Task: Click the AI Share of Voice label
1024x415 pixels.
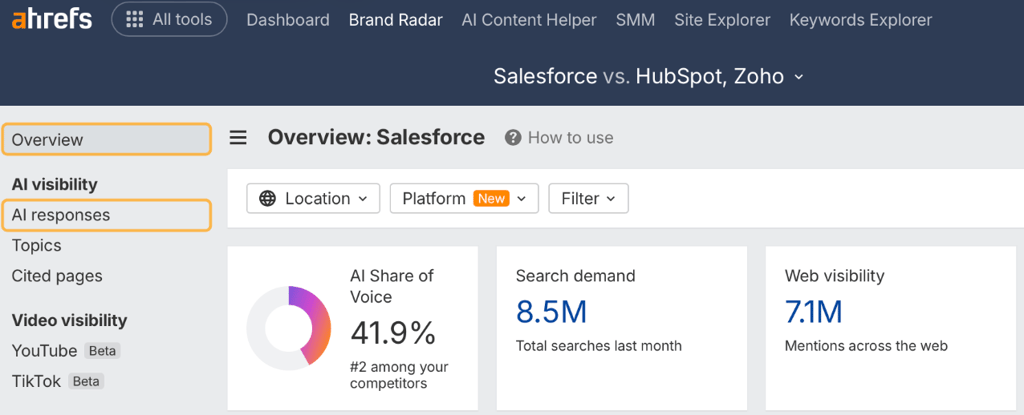Action: [x=392, y=286]
